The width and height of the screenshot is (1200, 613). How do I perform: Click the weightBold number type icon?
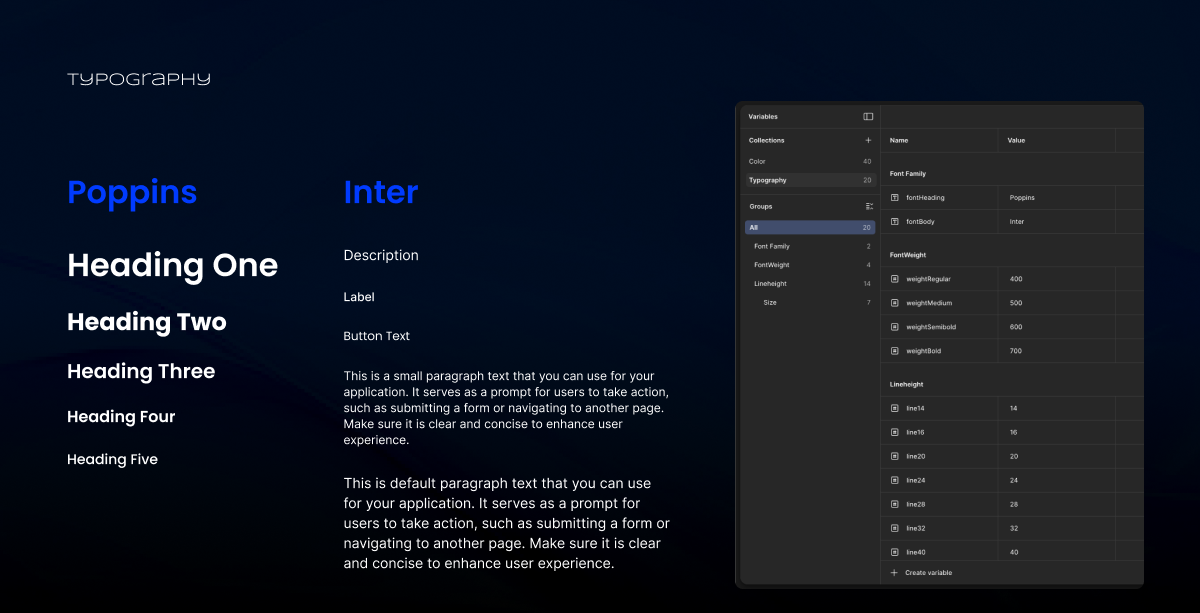point(895,351)
